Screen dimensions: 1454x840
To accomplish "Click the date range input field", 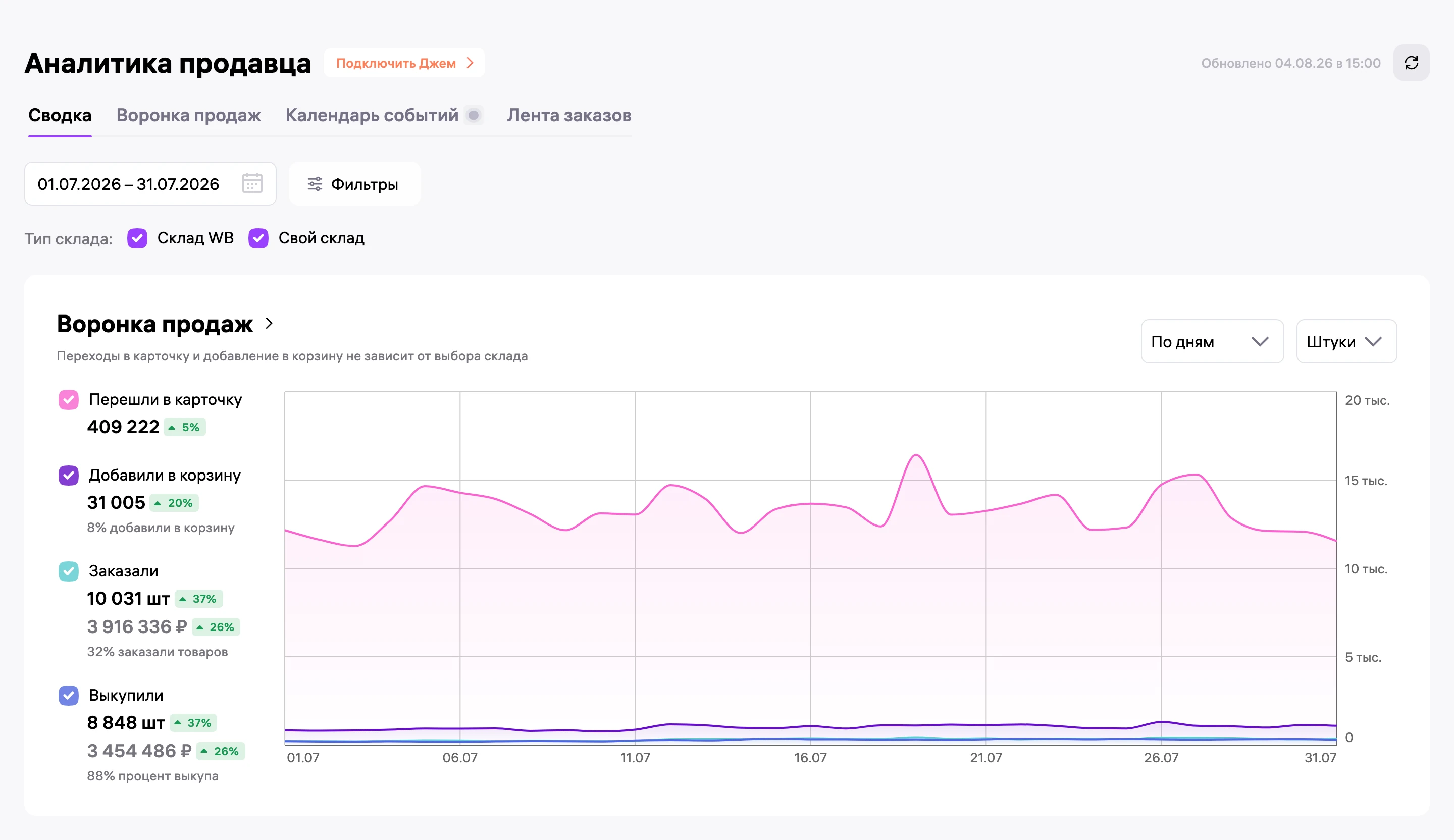I will tap(150, 184).
